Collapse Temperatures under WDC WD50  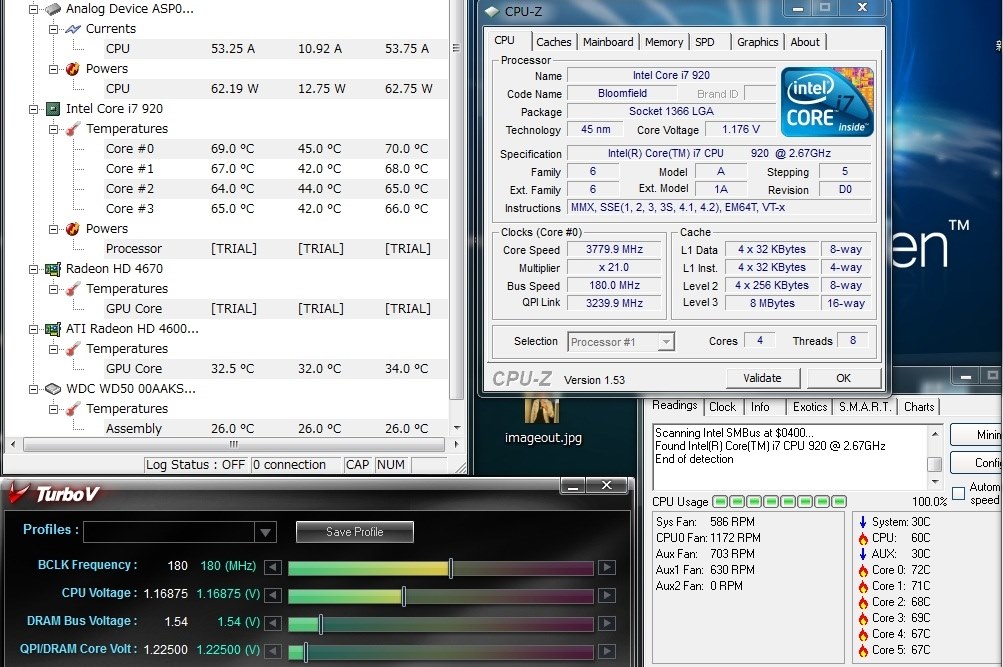[54, 409]
